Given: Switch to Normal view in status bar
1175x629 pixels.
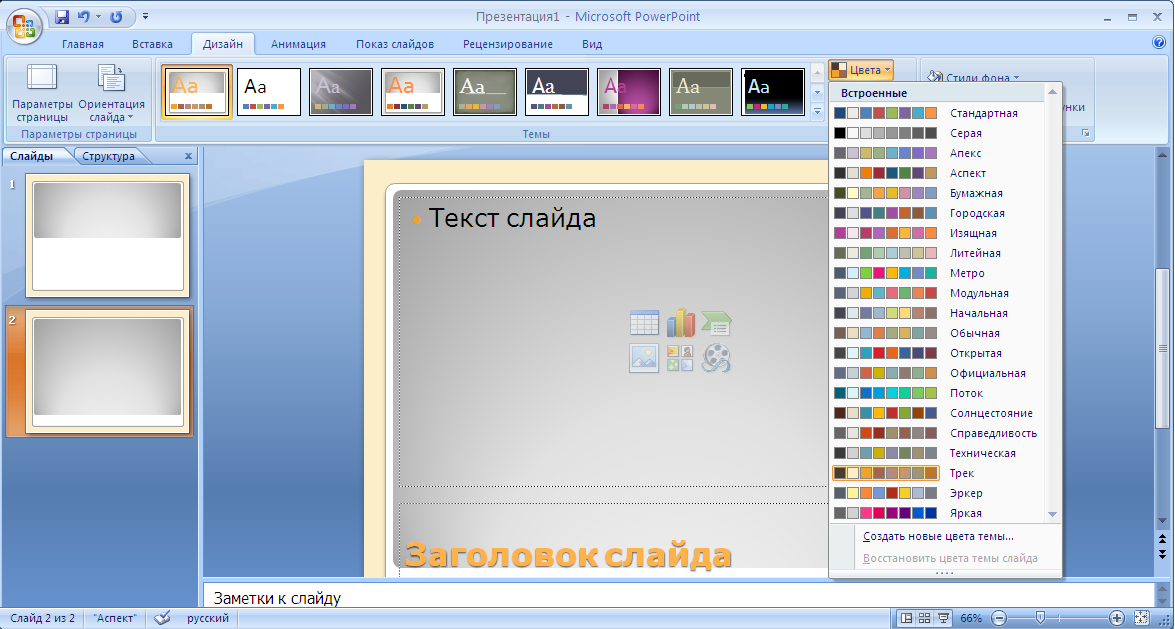Looking at the screenshot, I should pos(906,619).
